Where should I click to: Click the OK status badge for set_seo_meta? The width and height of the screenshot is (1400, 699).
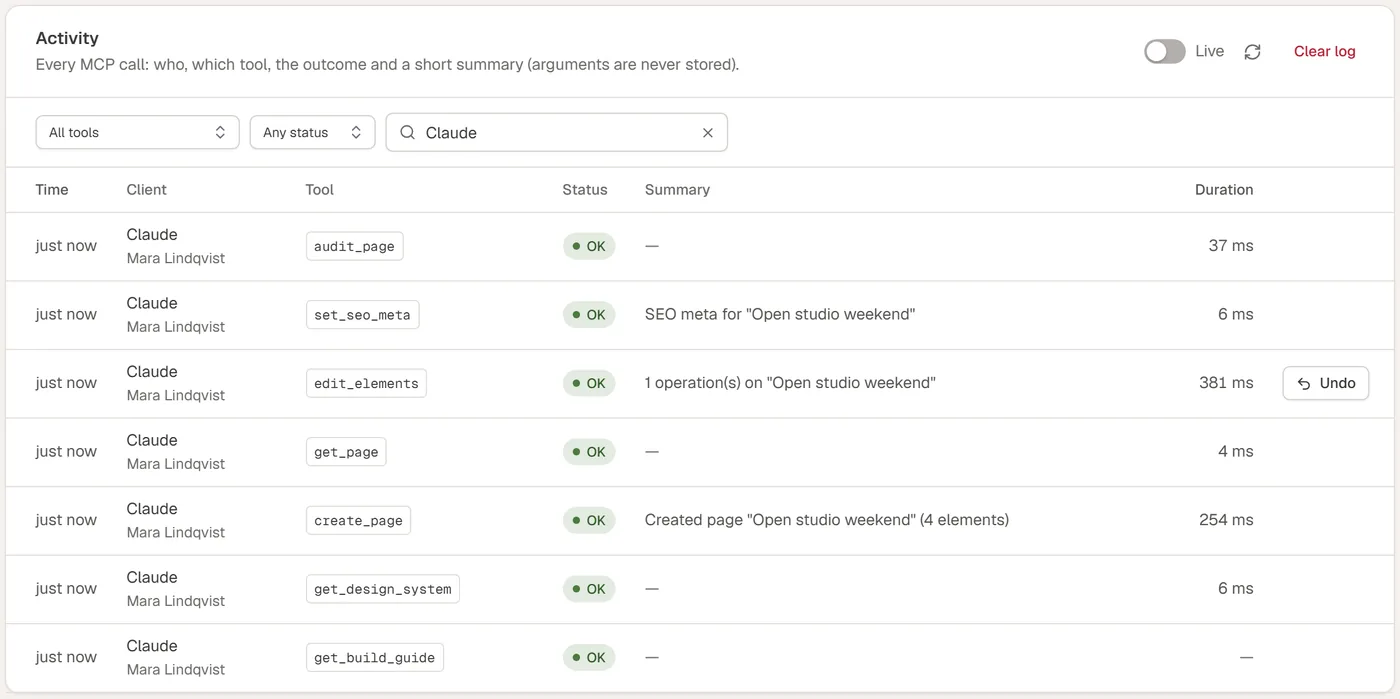click(x=589, y=315)
